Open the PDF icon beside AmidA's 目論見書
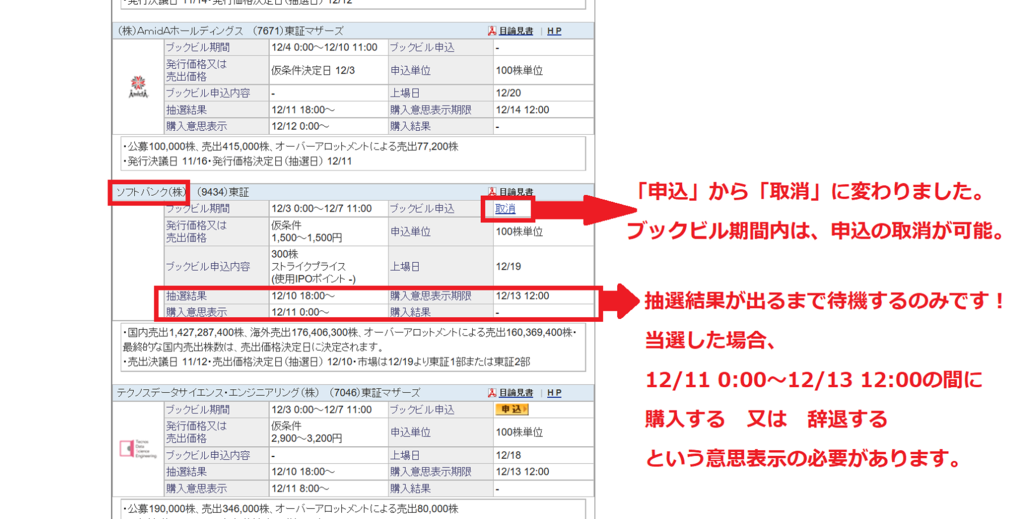The height and width of the screenshot is (519, 1024). pyautogui.click(x=492, y=31)
